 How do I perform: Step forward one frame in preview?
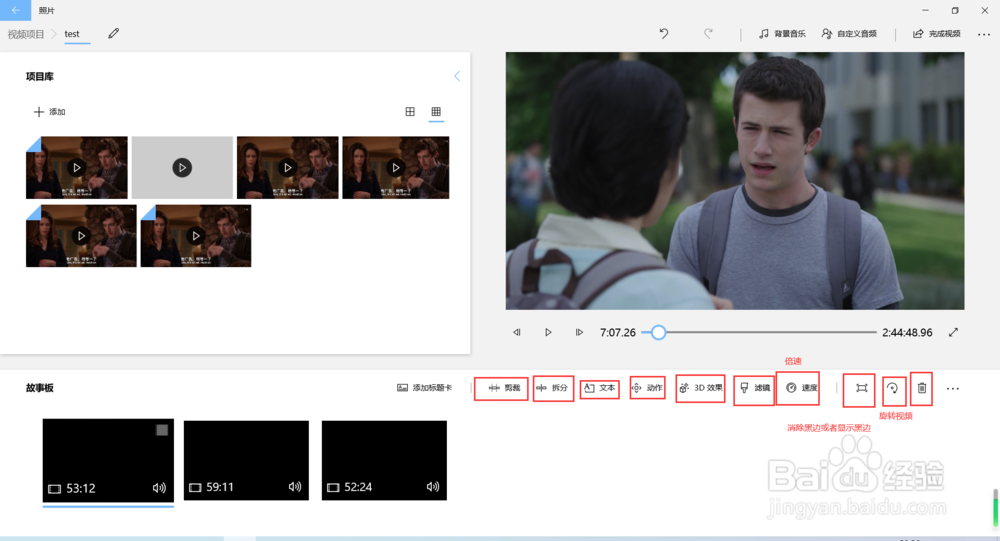(x=579, y=332)
